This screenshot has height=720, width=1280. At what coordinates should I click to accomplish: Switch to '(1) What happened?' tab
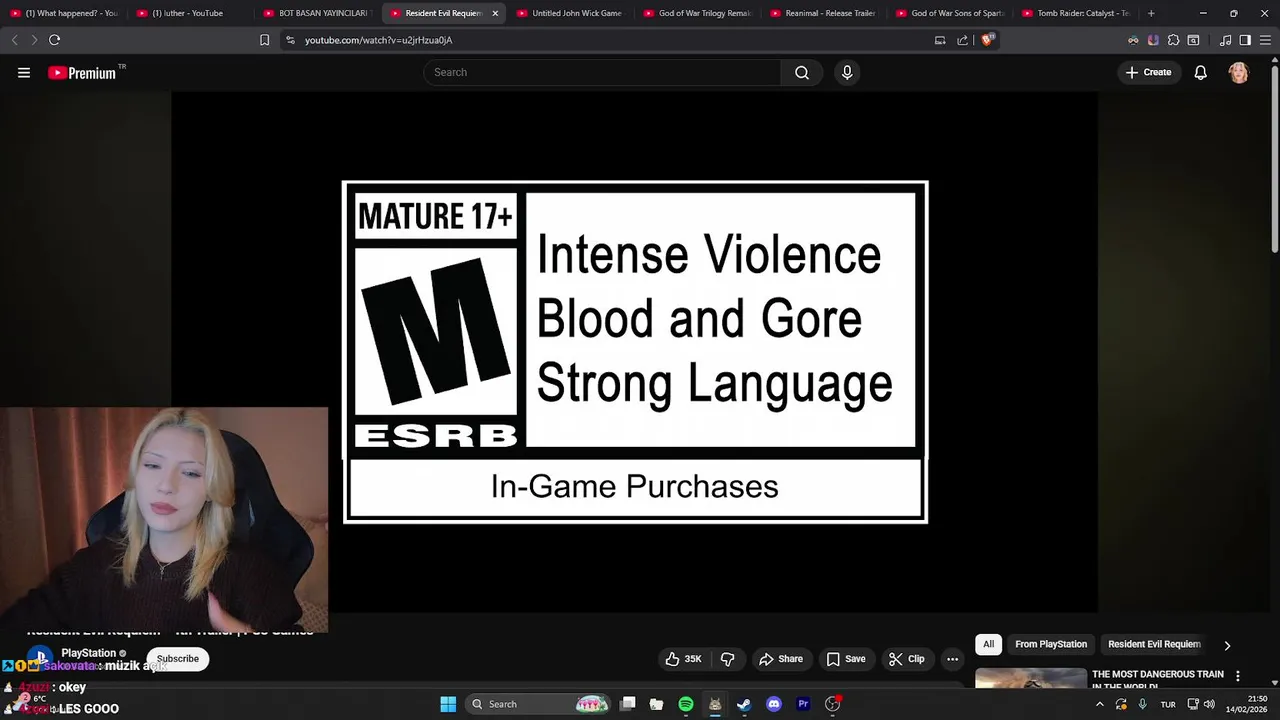coord(64,13)
